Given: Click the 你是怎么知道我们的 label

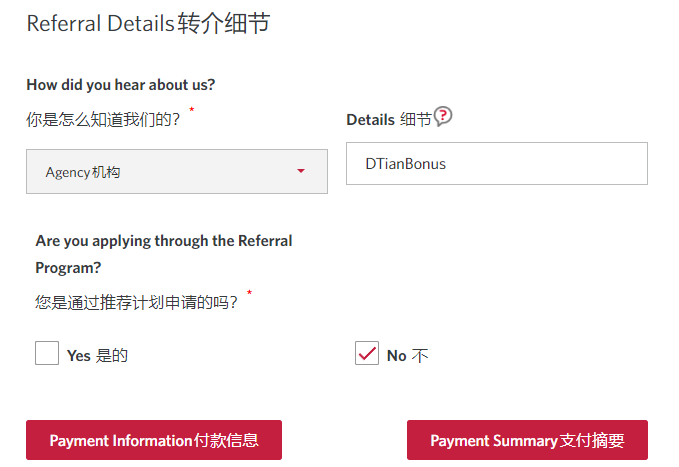Looking at the screenshot, I should (x=103, y=120).
